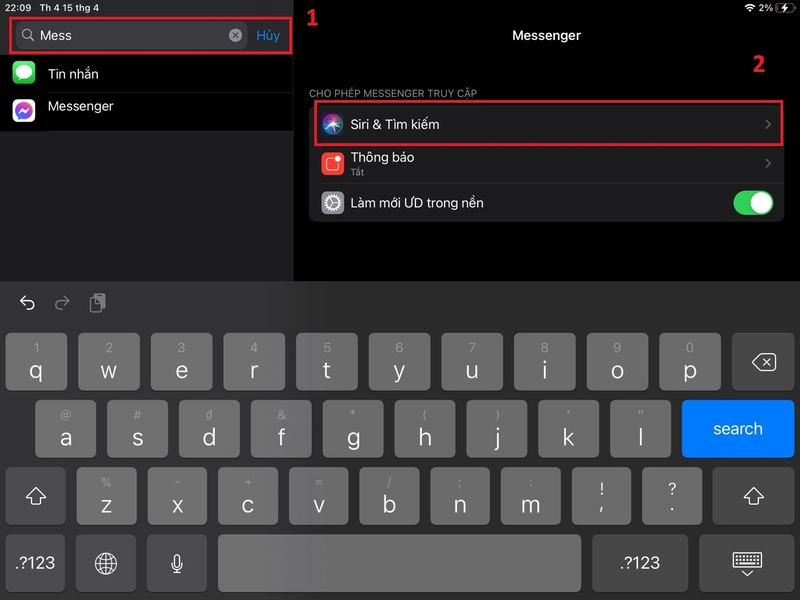Tap the gear icon for Làm mới ƯD
Viewport: 800px width, 600px height.
[333, 203]
